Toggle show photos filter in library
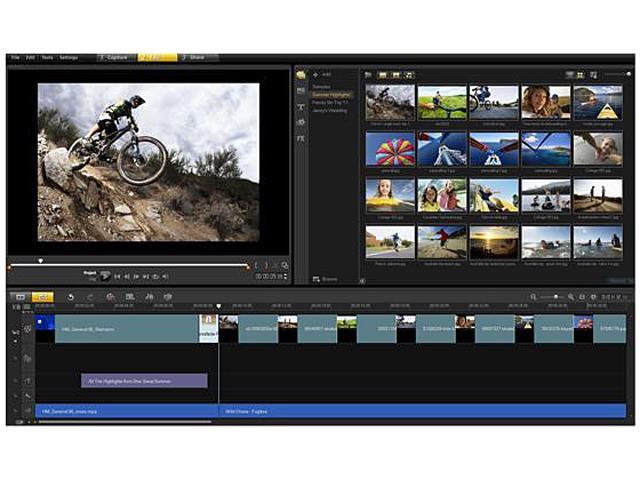The image size is (640, 480). 396,74
